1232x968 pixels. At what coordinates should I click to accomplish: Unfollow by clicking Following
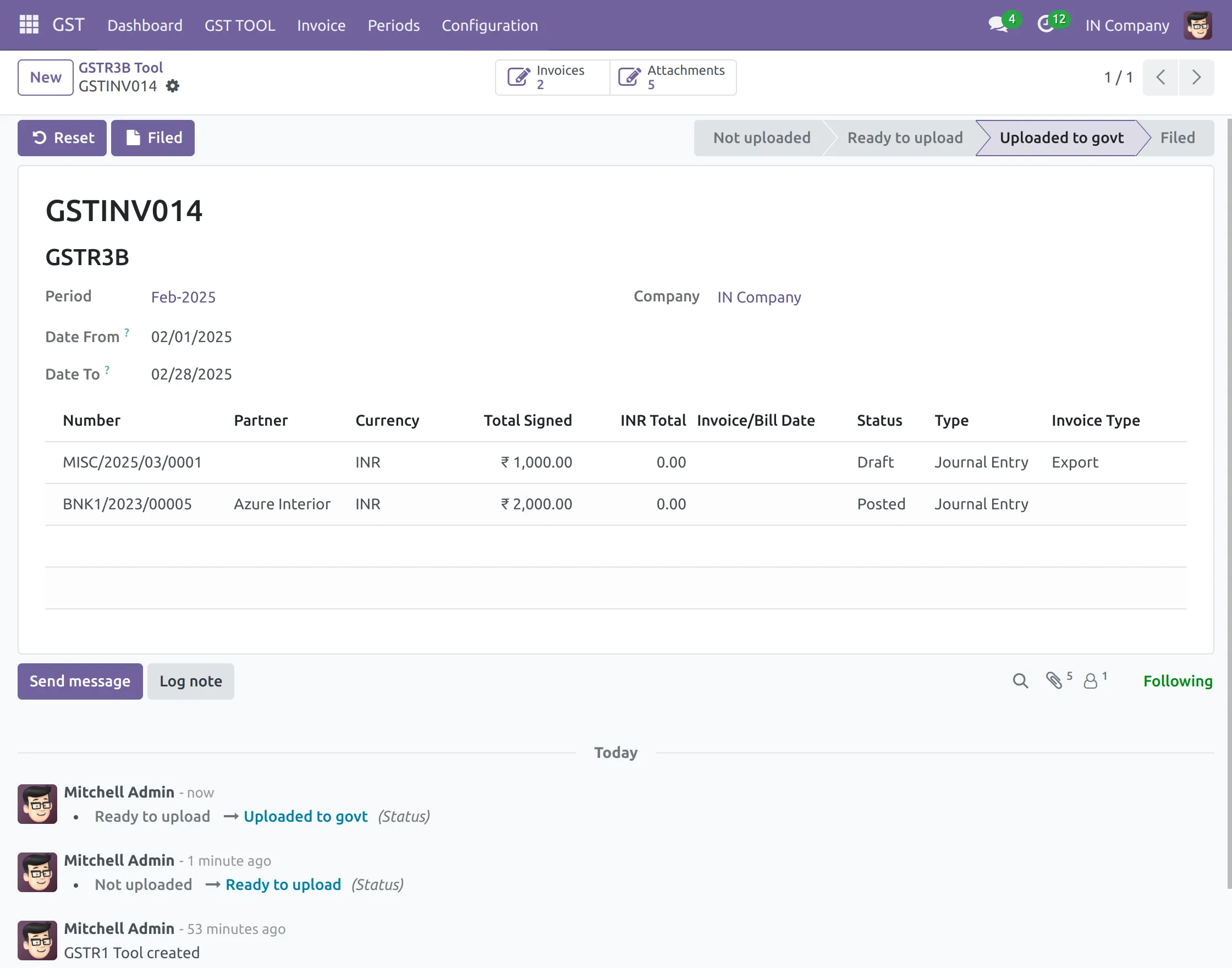point(1178,681)
